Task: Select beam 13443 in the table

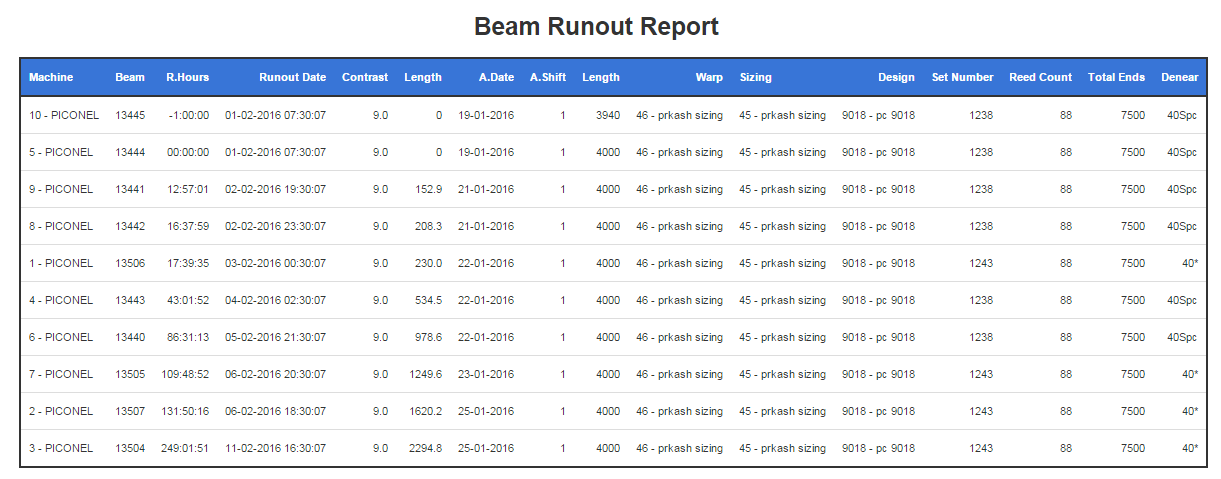Action: click(130, 300)
